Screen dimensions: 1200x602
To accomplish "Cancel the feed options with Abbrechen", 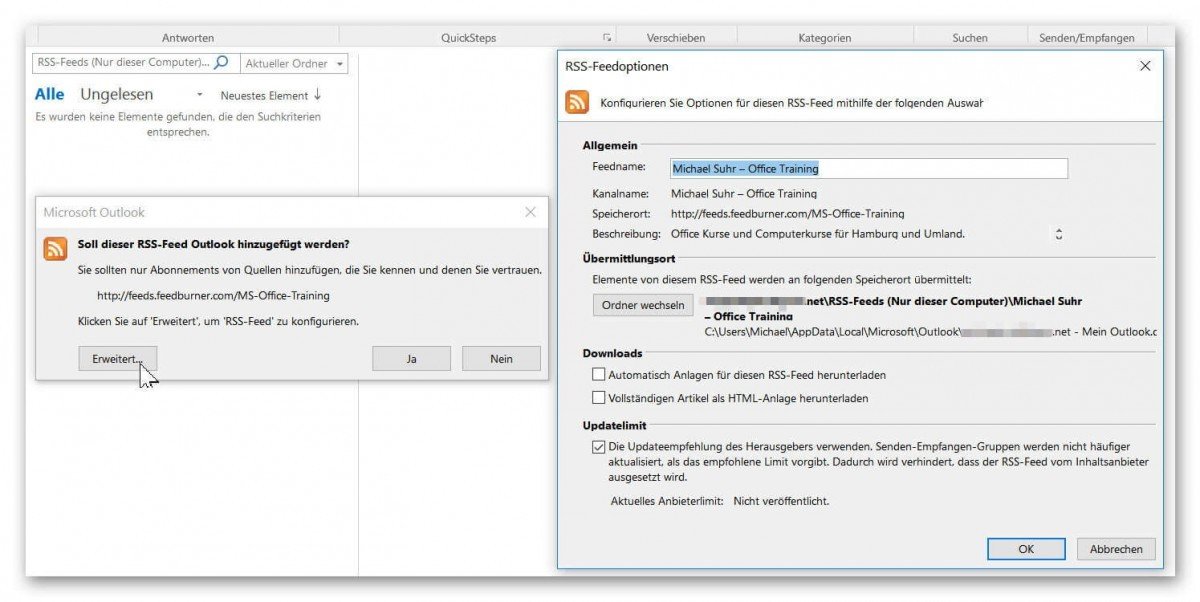I will pos(1115,548).
